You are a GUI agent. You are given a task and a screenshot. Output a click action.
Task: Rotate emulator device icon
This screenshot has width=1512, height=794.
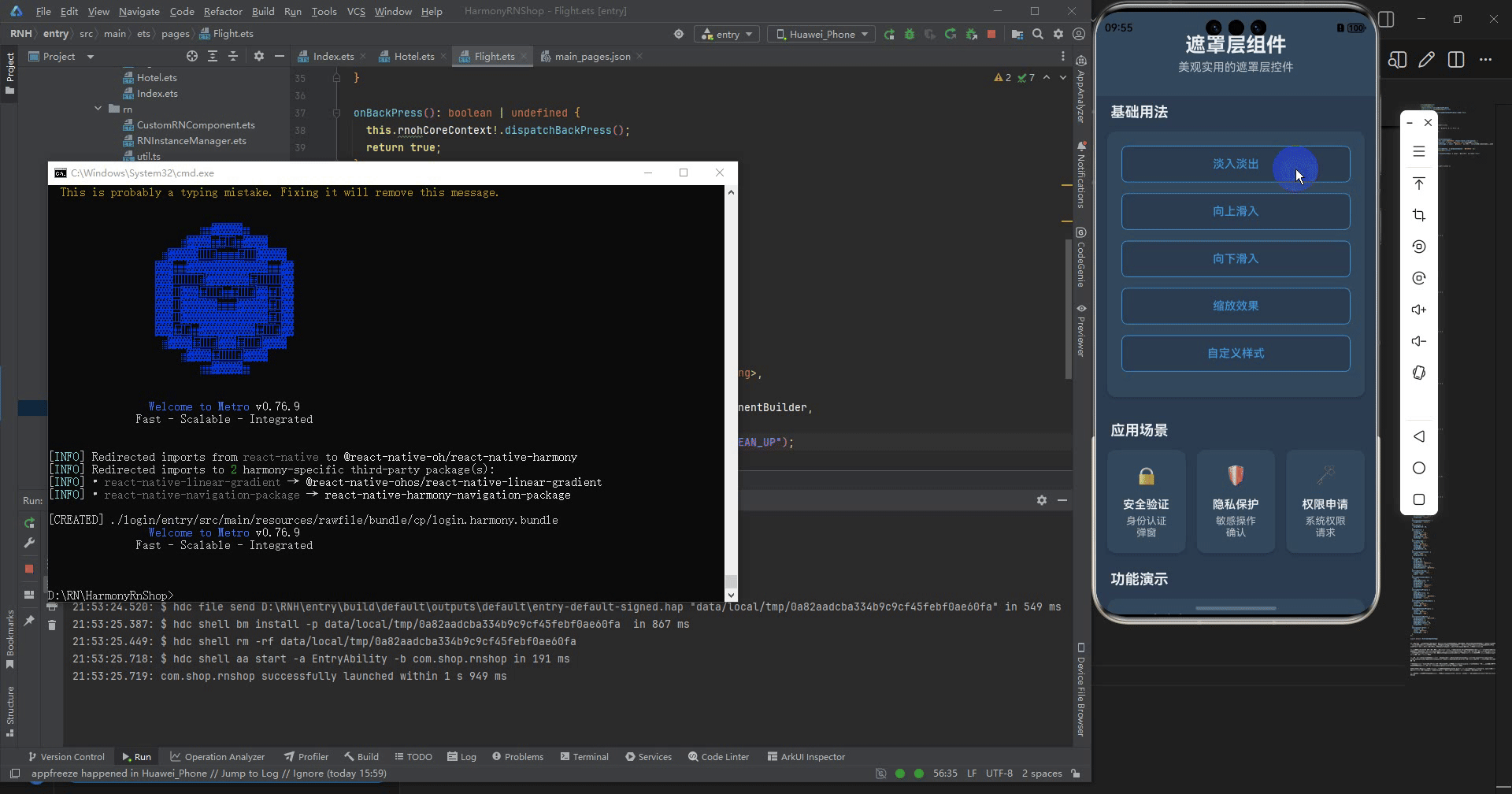click(x=1419, y=373)
